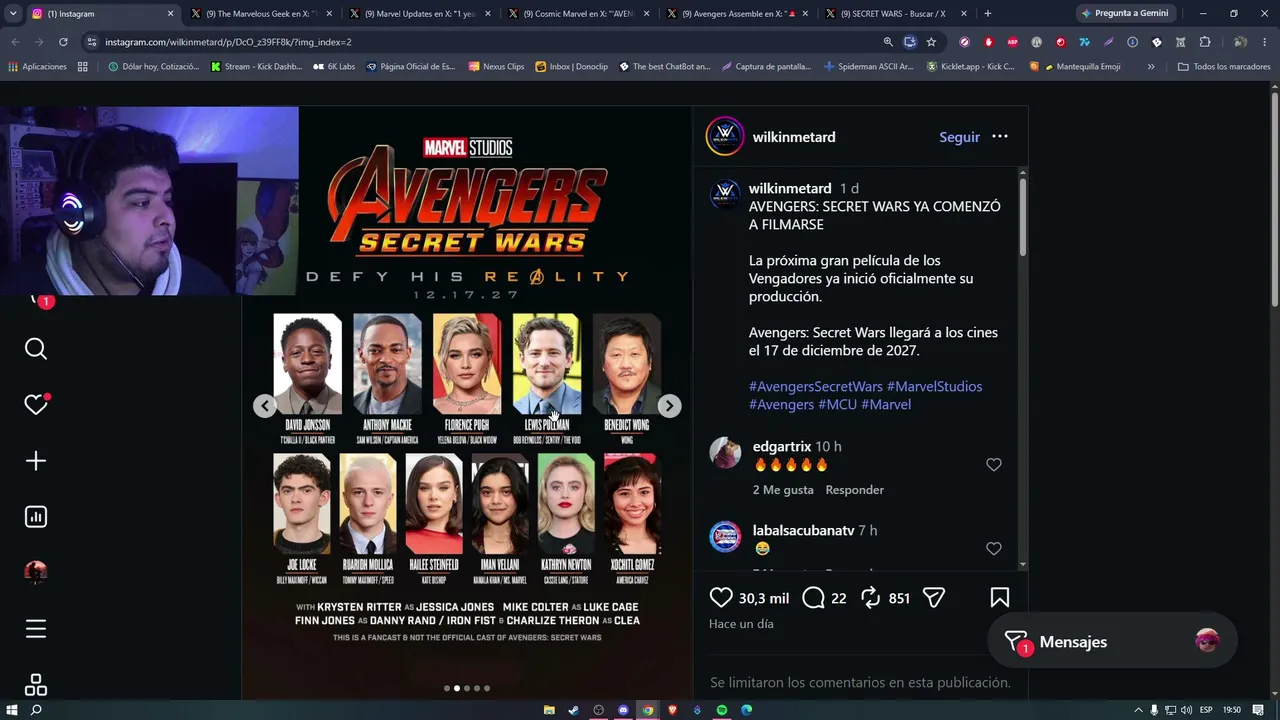This screenshot has height=720, width=1280.
Task: Bookmark this page with star icon
Action: click(x=931, y=42)
